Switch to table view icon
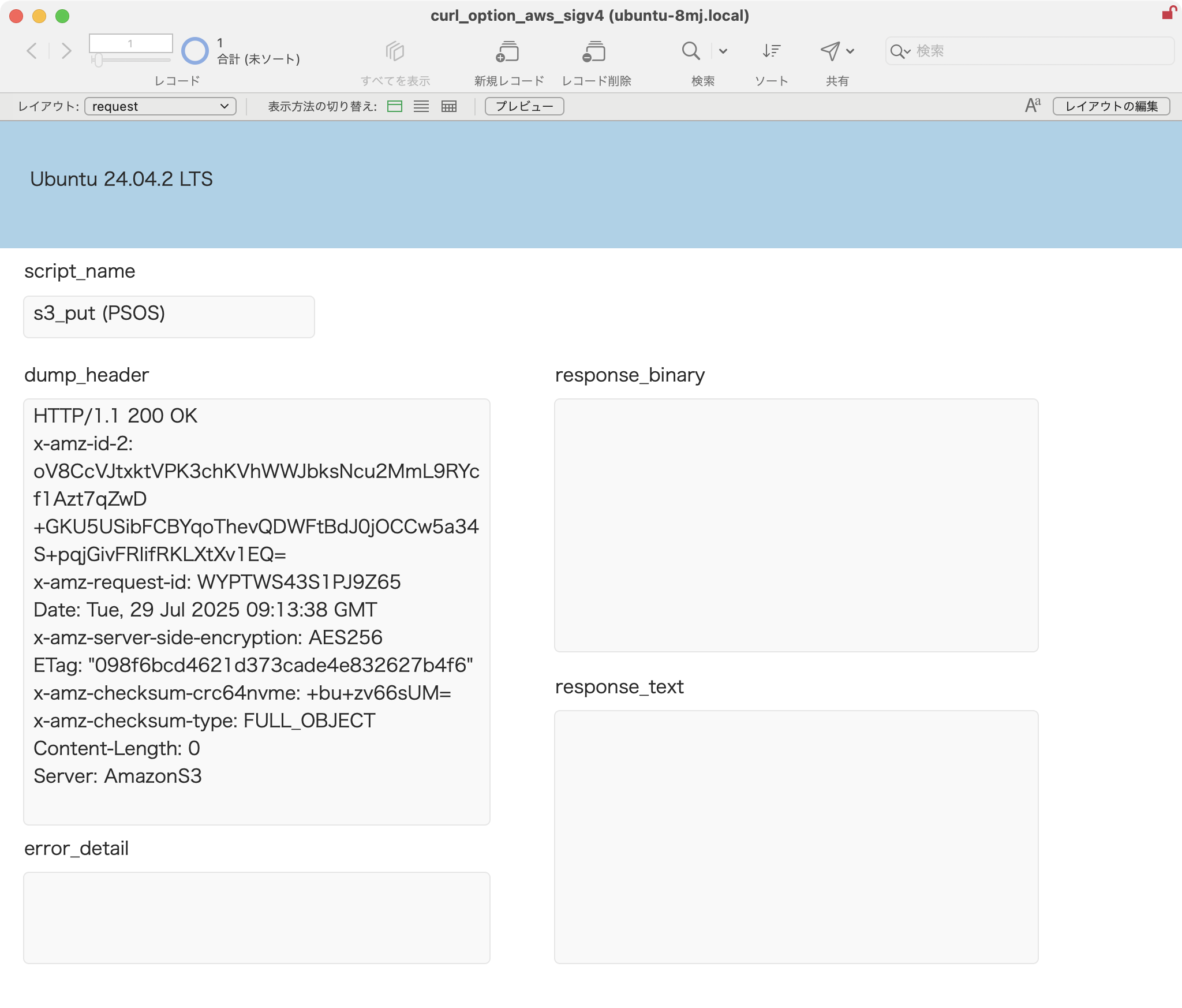This screenshot has height=1008, width=1182. [448, 106]
